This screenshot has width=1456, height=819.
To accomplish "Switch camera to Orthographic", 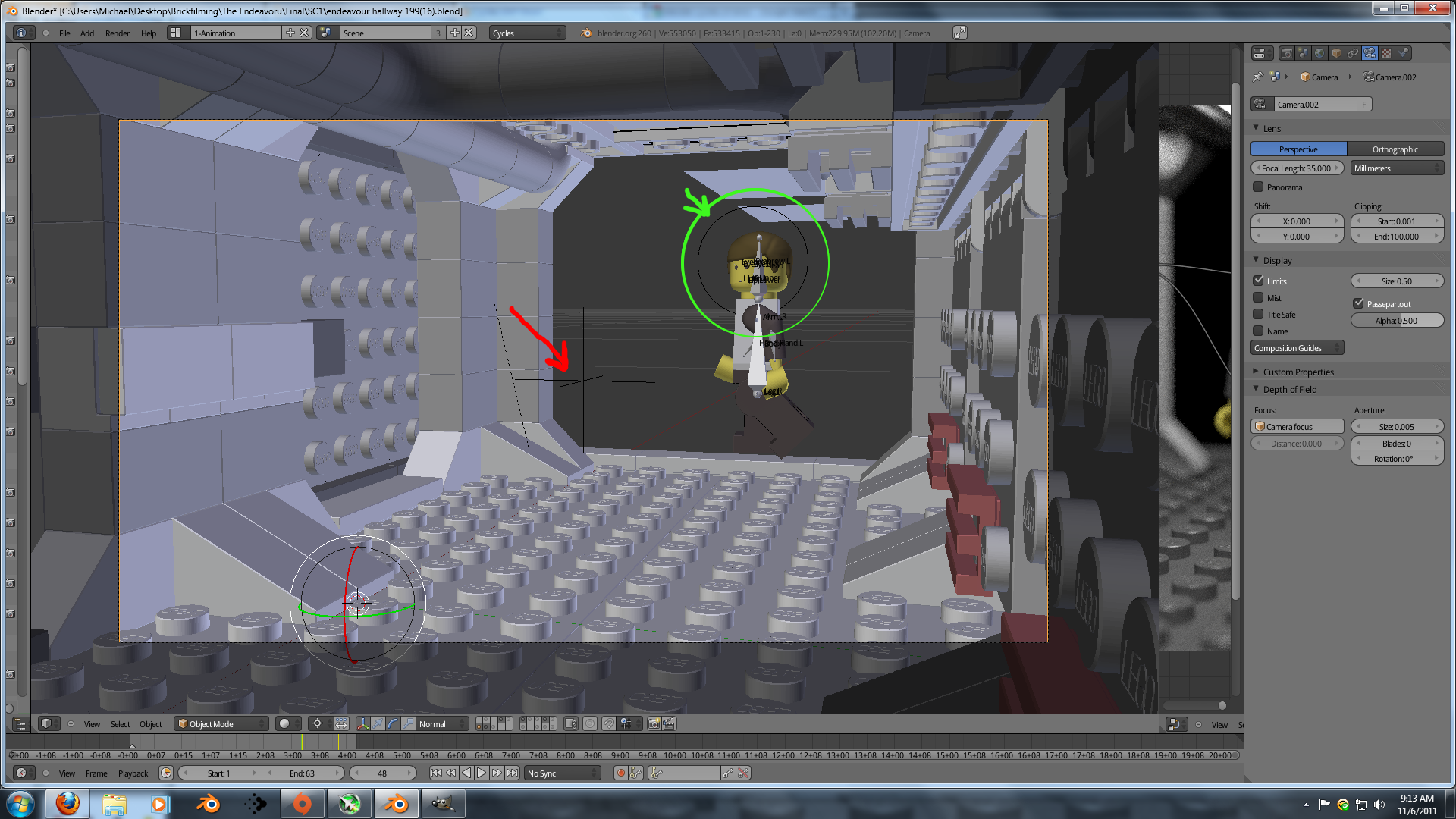I will 1396,149.
